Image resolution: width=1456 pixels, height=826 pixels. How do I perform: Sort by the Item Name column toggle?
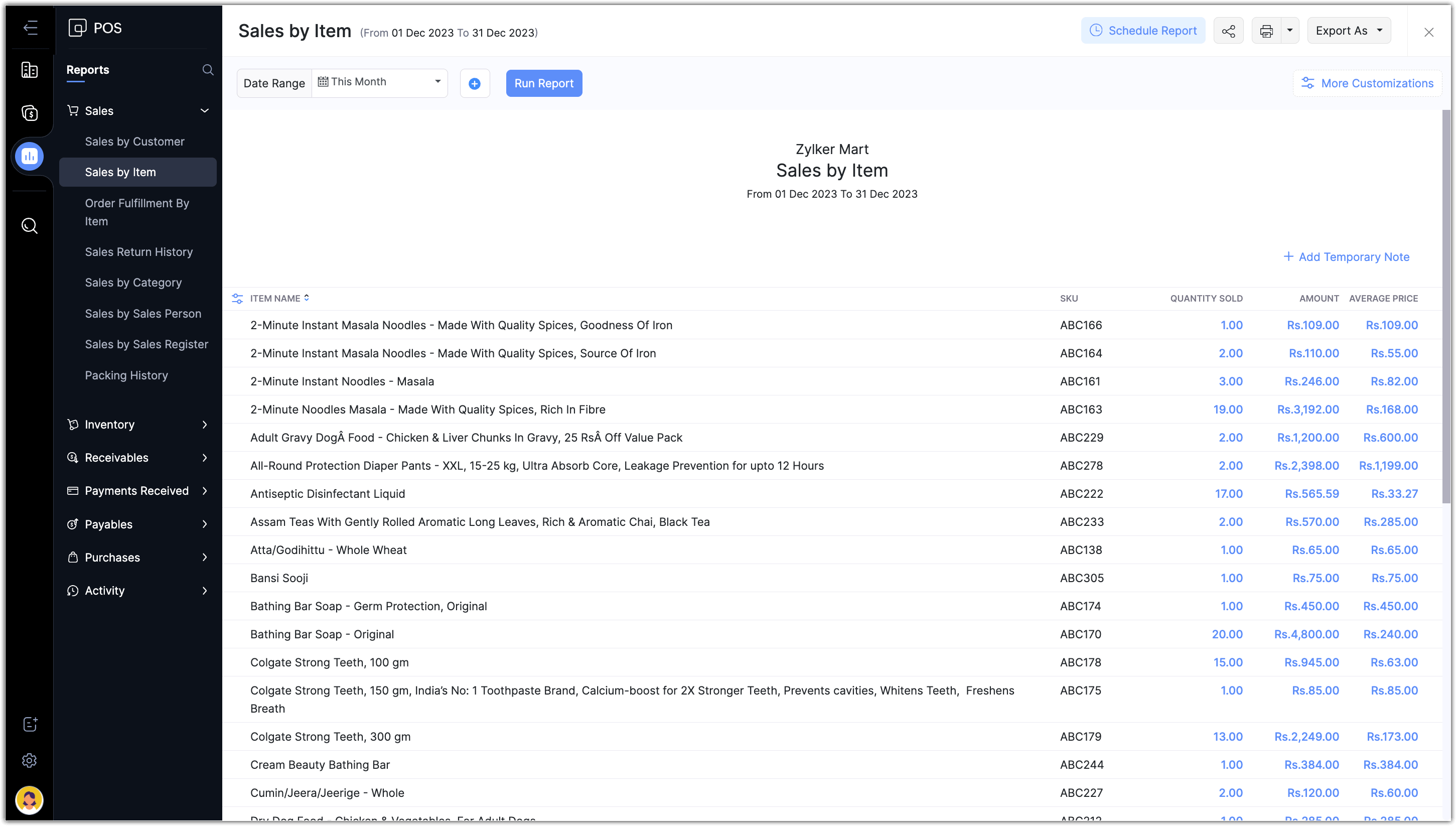(x=306, y=298)
